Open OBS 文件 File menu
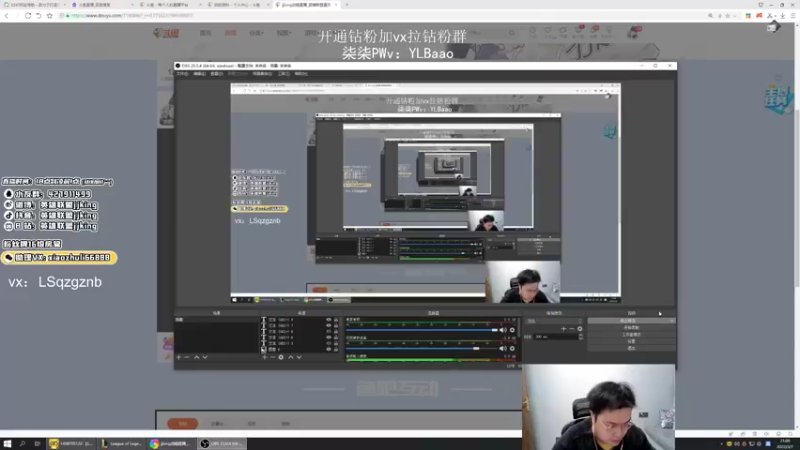This screenshot has width=800, height=450. click(182, 74)
